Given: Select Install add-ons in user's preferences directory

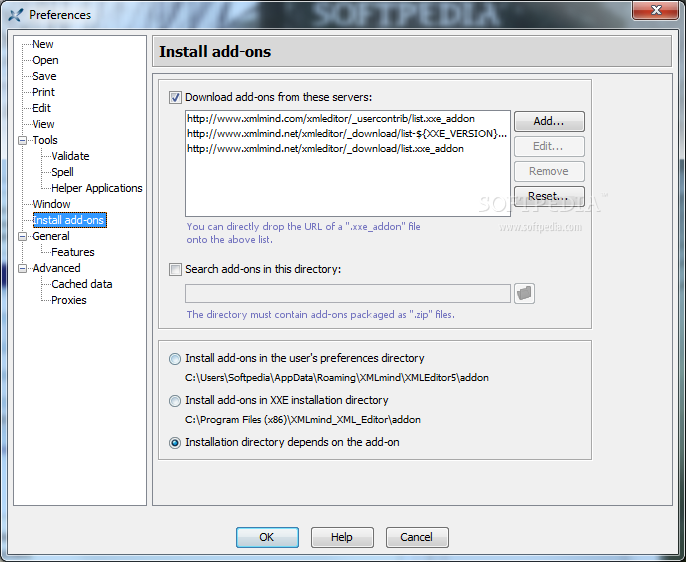Looking at the screenshot, I should point(175,359).
